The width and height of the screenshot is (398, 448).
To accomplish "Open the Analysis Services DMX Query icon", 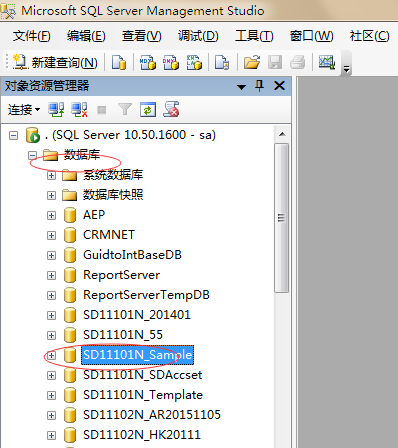I will (171, 62).
